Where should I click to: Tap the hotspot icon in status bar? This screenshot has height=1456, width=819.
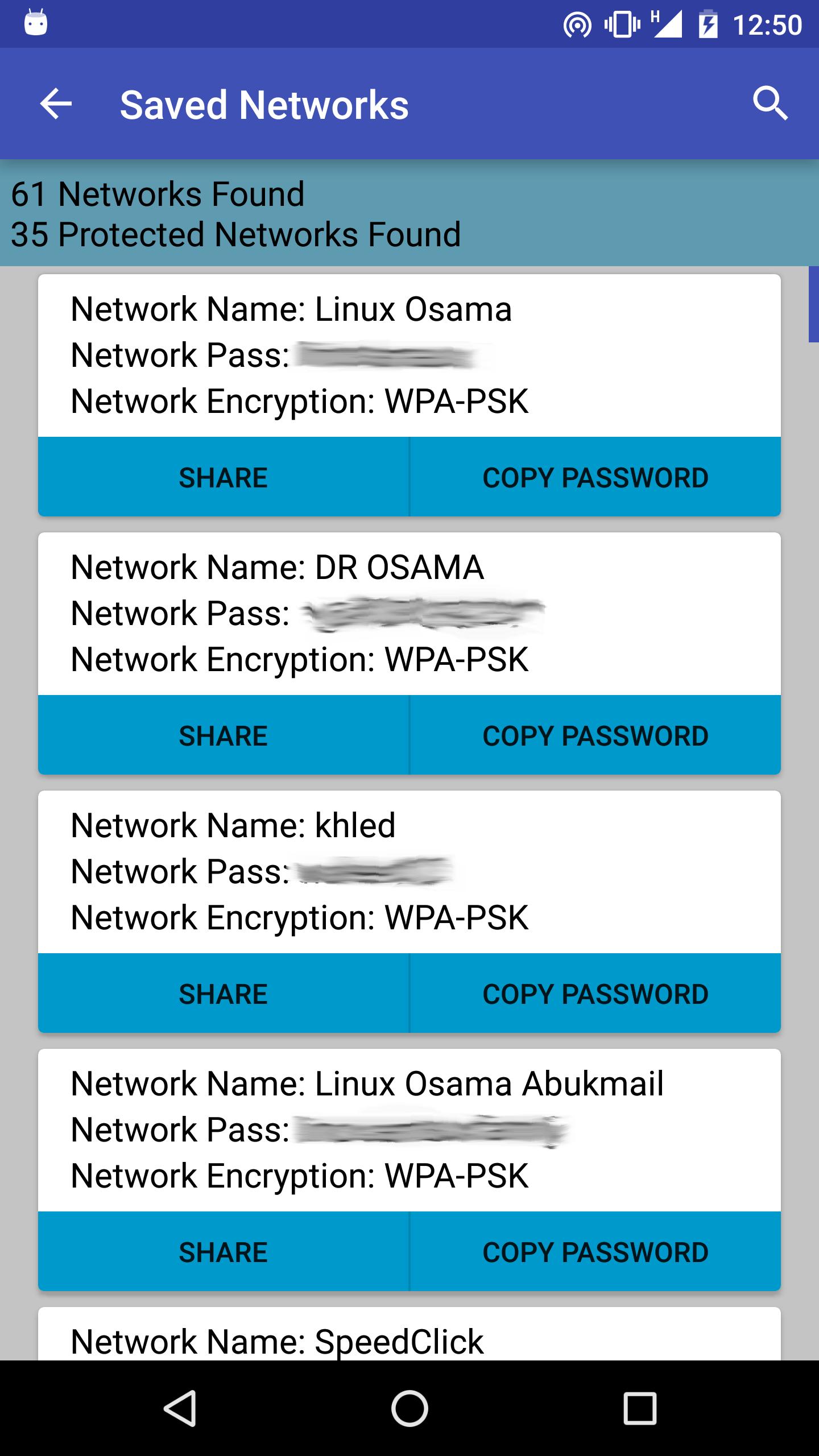tap(577, 25)
